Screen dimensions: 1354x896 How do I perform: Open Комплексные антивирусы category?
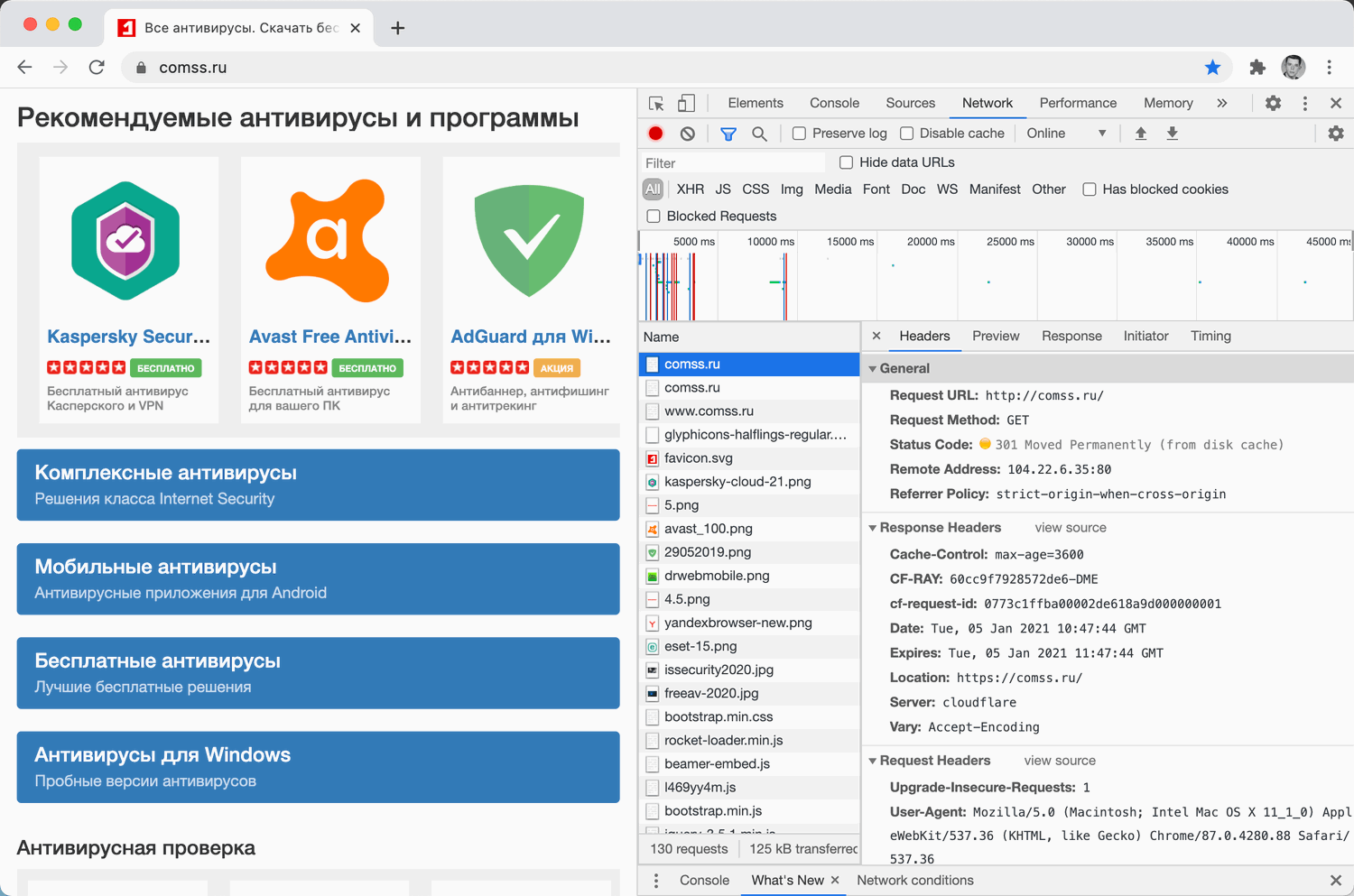click(318, 485)
